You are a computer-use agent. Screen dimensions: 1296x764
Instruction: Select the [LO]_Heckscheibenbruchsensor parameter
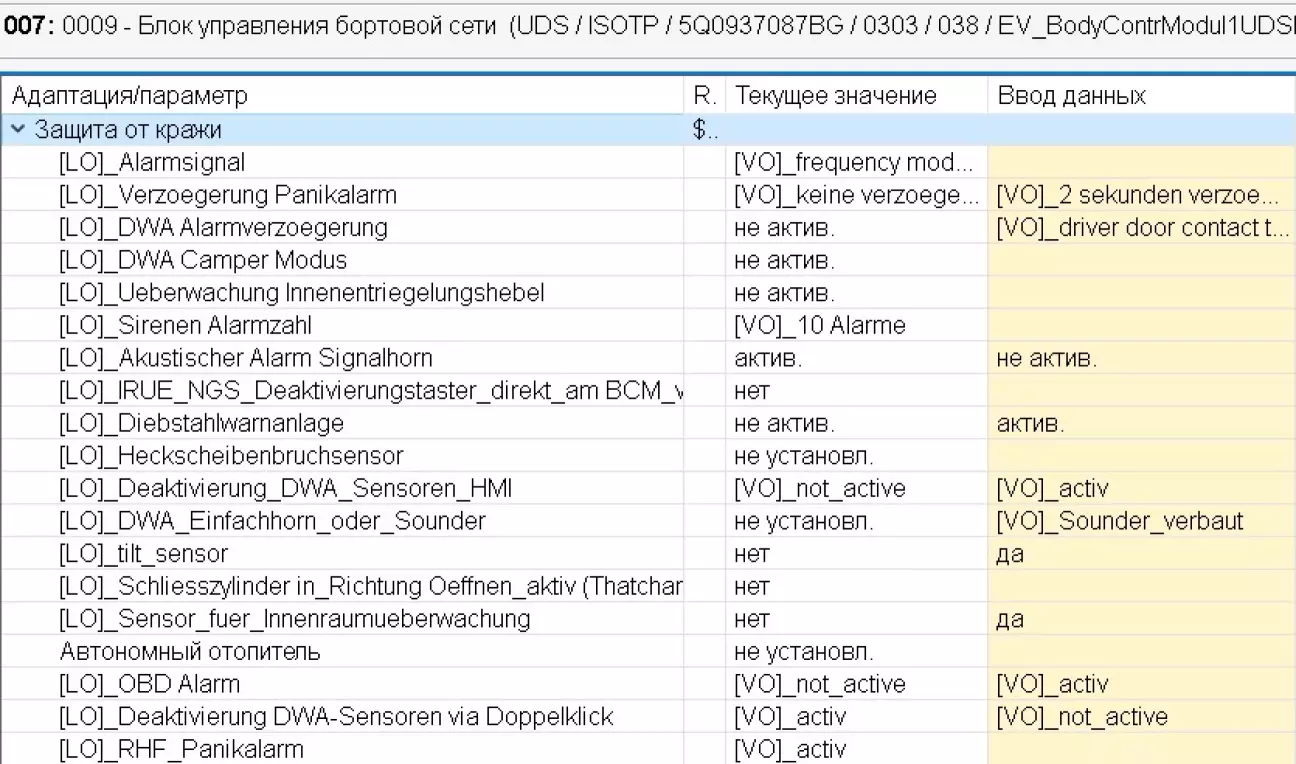click(231, 456)
